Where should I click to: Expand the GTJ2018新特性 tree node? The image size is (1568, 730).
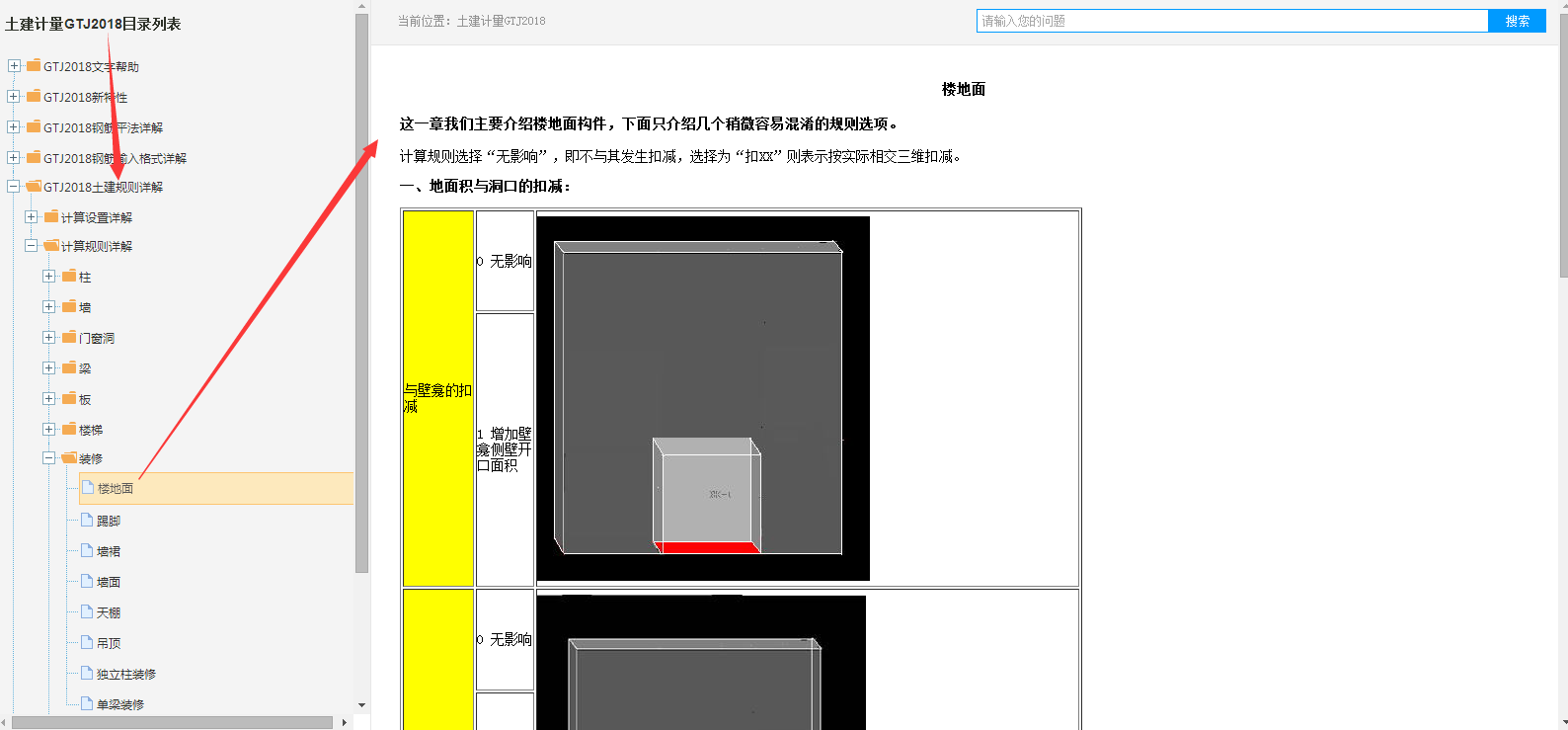[x=14, y=97]
